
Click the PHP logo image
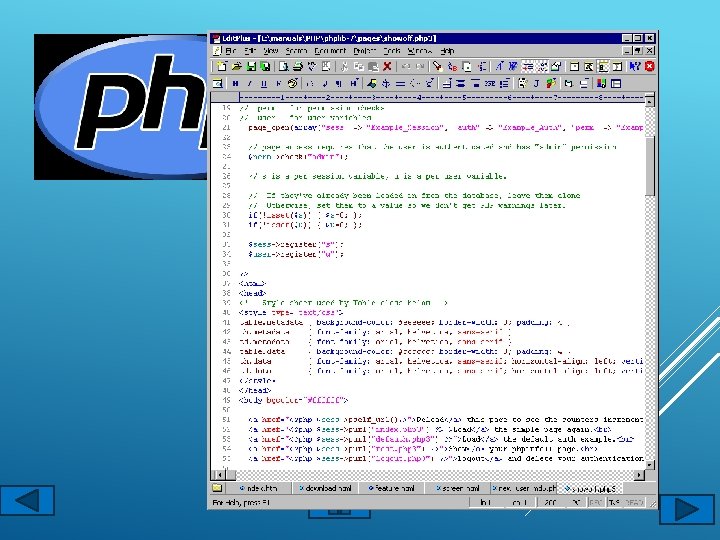click(x=121, y=107)
